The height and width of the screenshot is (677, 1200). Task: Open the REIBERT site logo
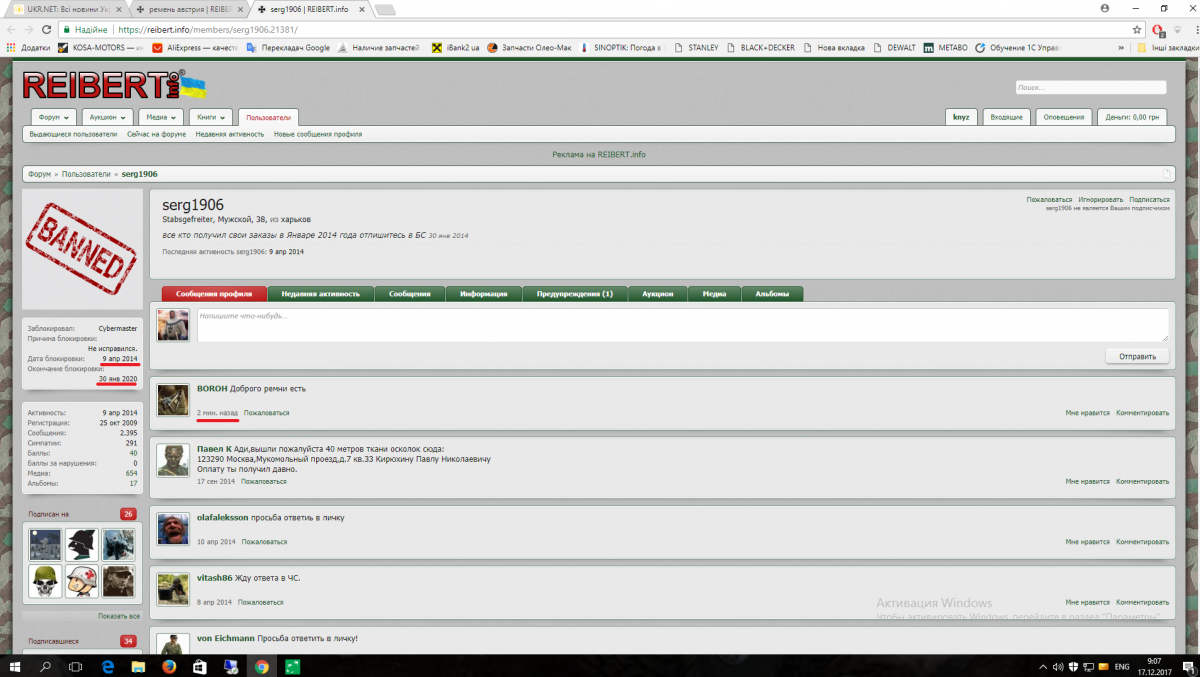point(113,84)
